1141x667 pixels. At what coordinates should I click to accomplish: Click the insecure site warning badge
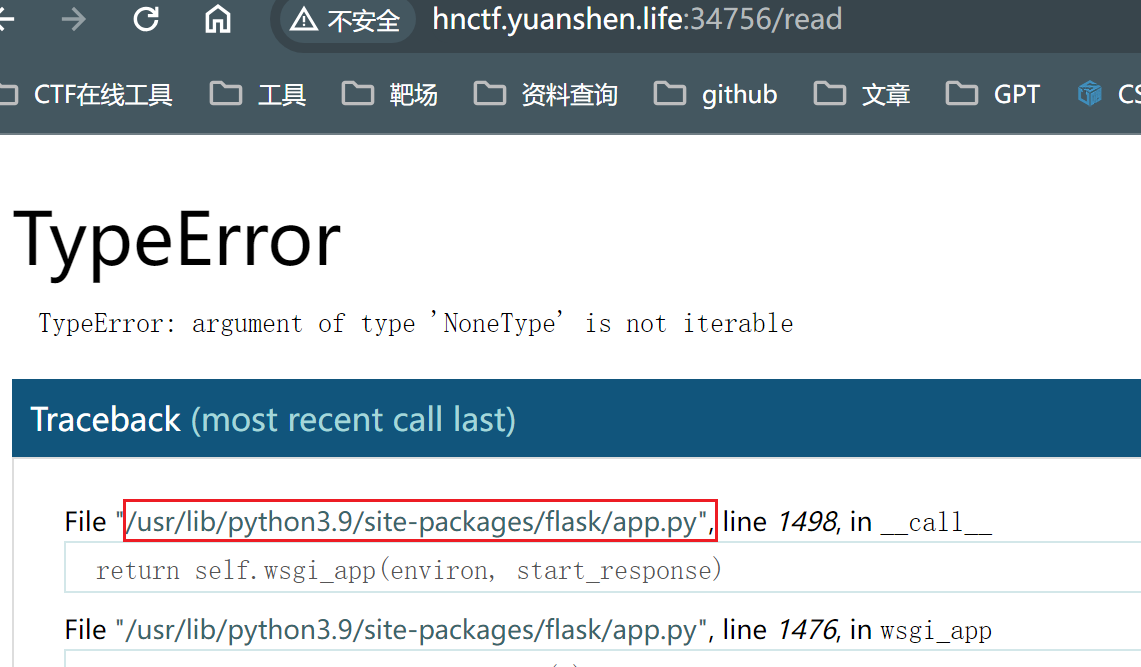coord(346,20)
